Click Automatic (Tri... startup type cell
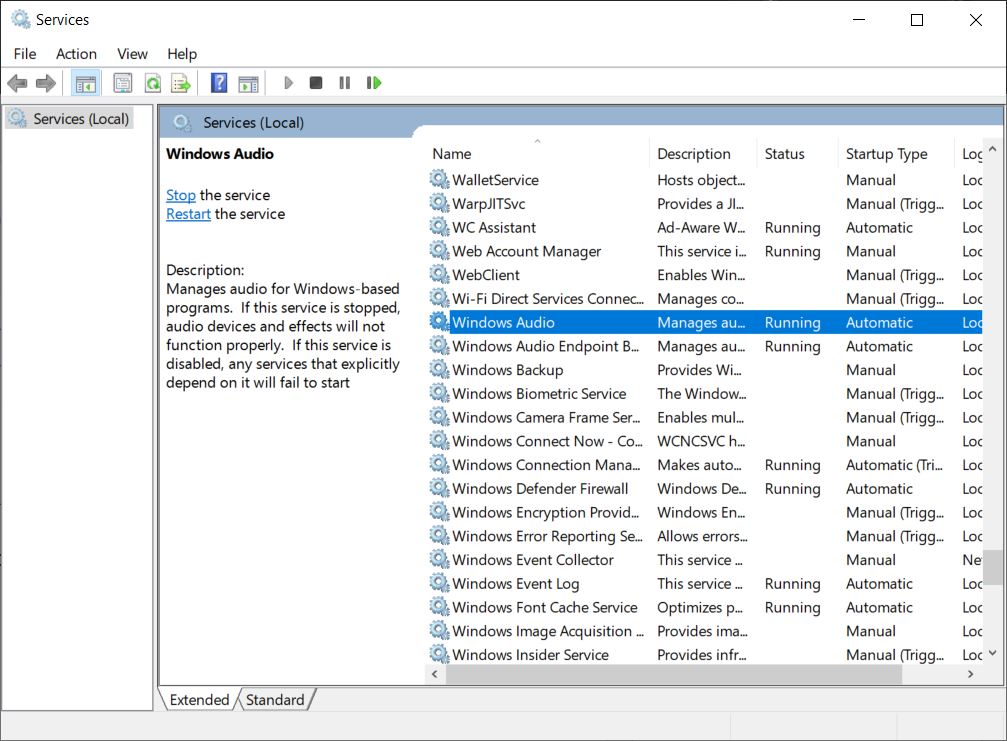This screenshot has width=1007, height=741. pos(894,465)
